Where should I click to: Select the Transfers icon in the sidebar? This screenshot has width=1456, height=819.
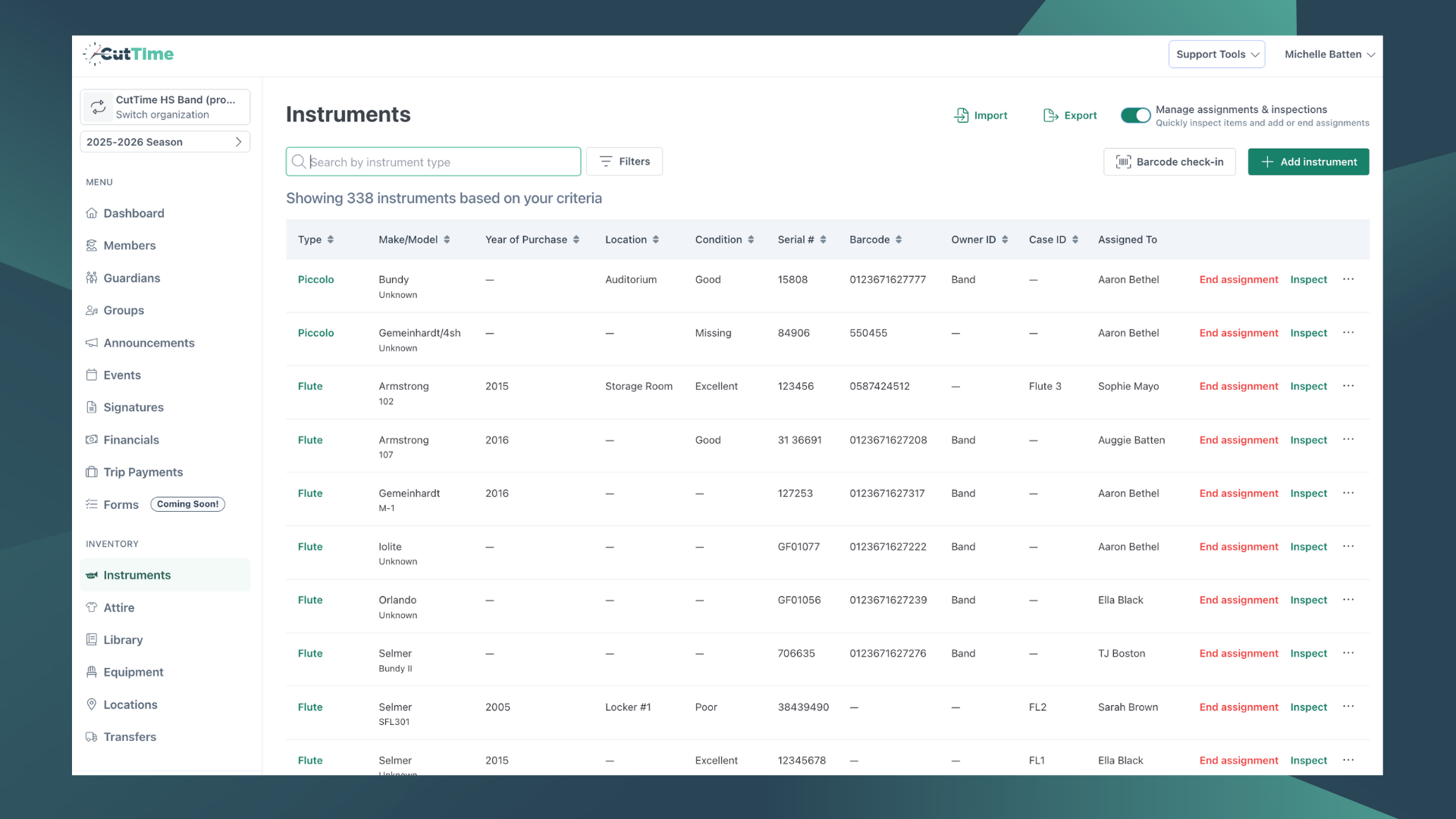click(x=92, y=736)
